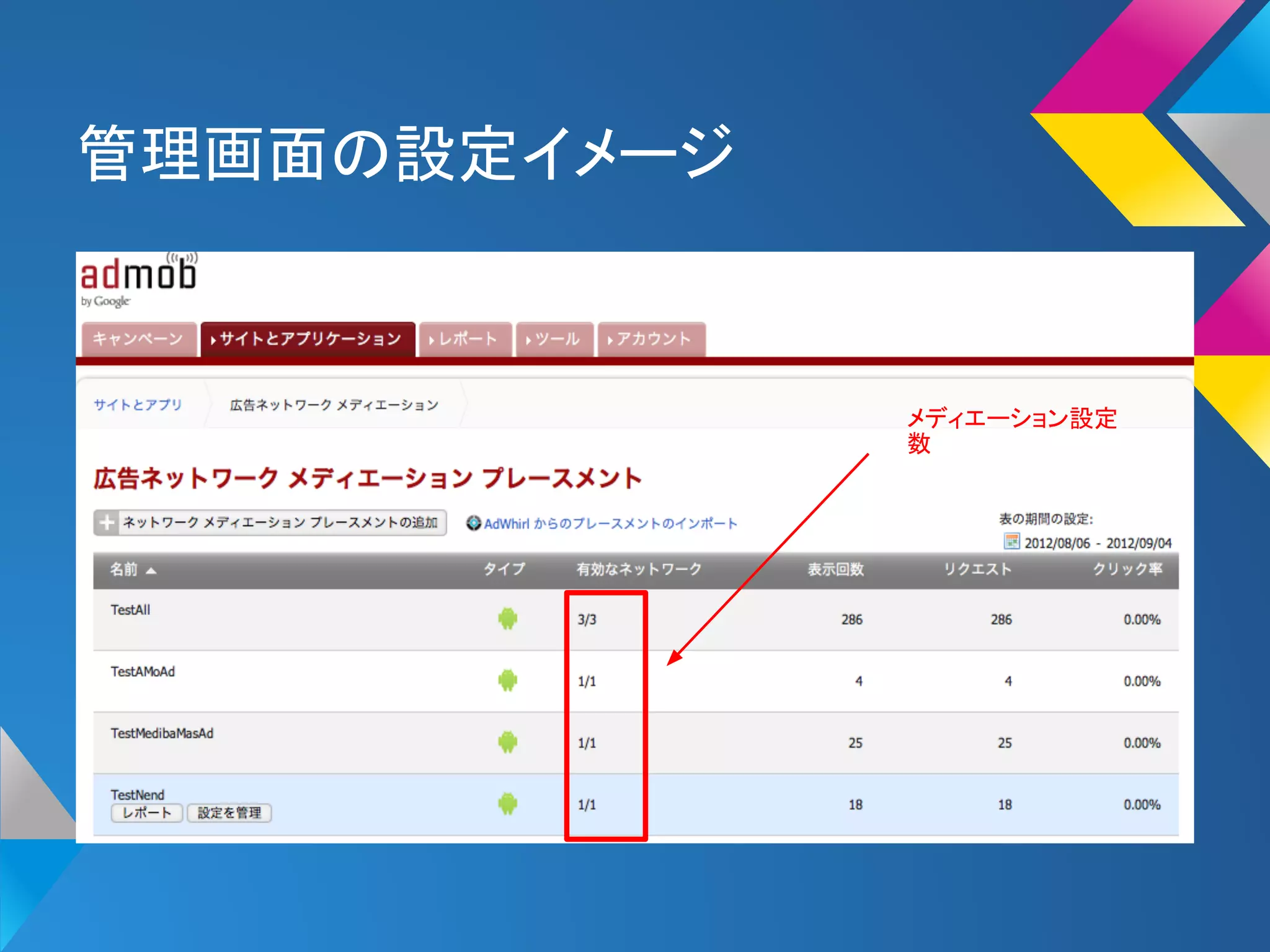Click the Android icon in TestAMoAd row
1270x952 pixels.
point(507,681)
